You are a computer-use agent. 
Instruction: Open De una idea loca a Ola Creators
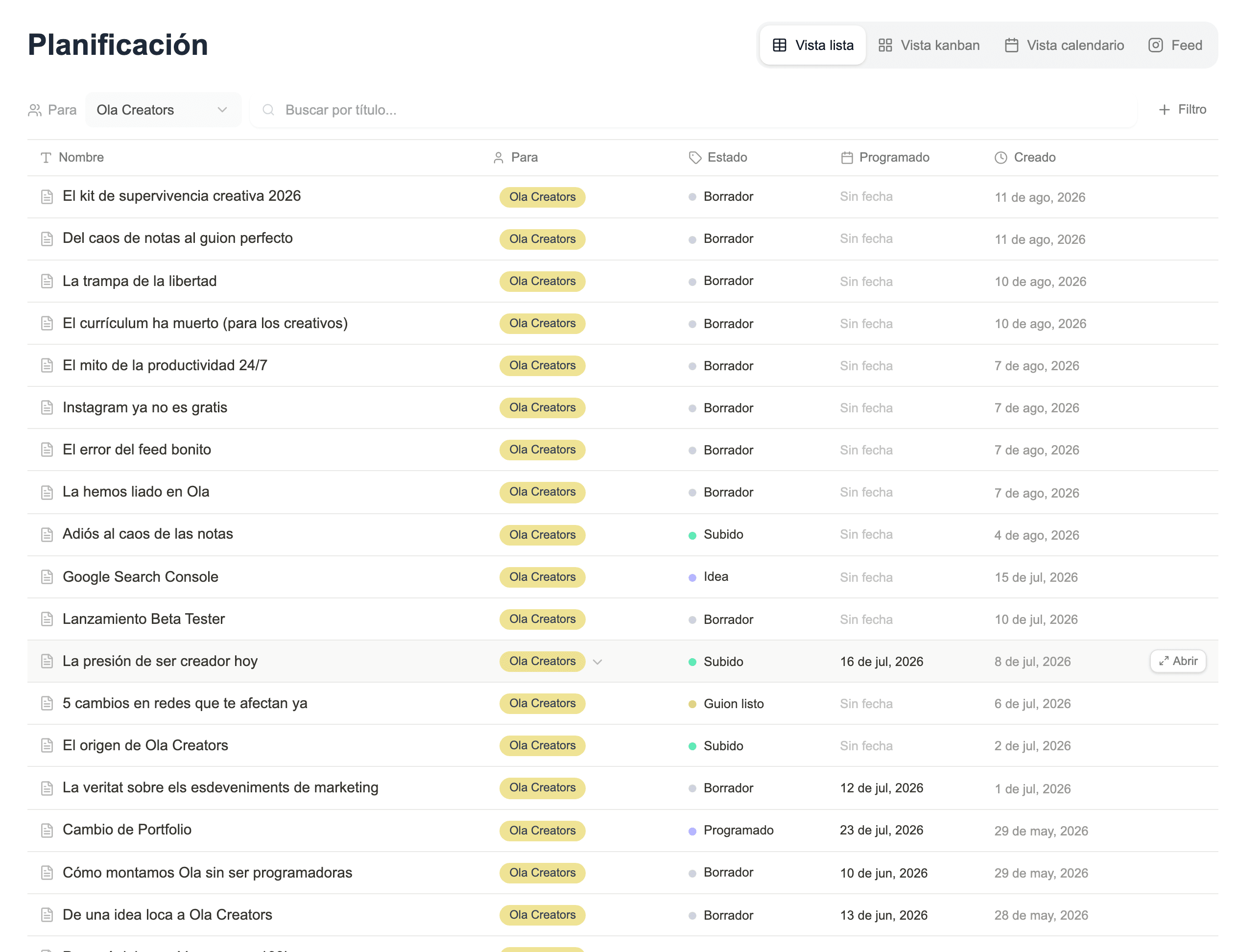point(167,915)
